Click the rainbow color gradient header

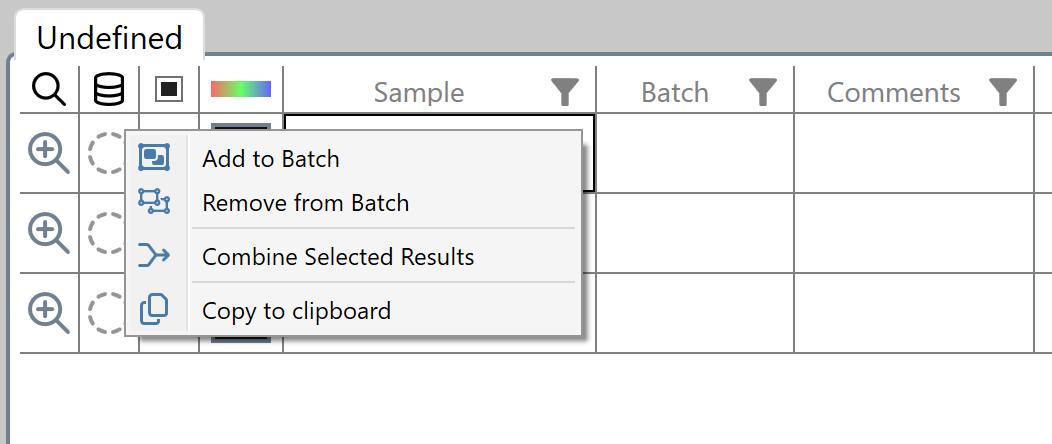[x=241, y=89]
